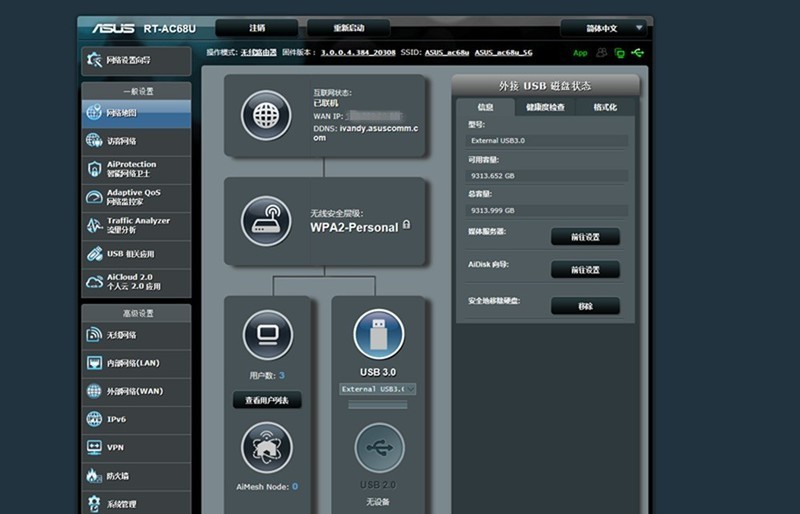Open AiProtection 智能网络卫士

(x=136, y=169)
